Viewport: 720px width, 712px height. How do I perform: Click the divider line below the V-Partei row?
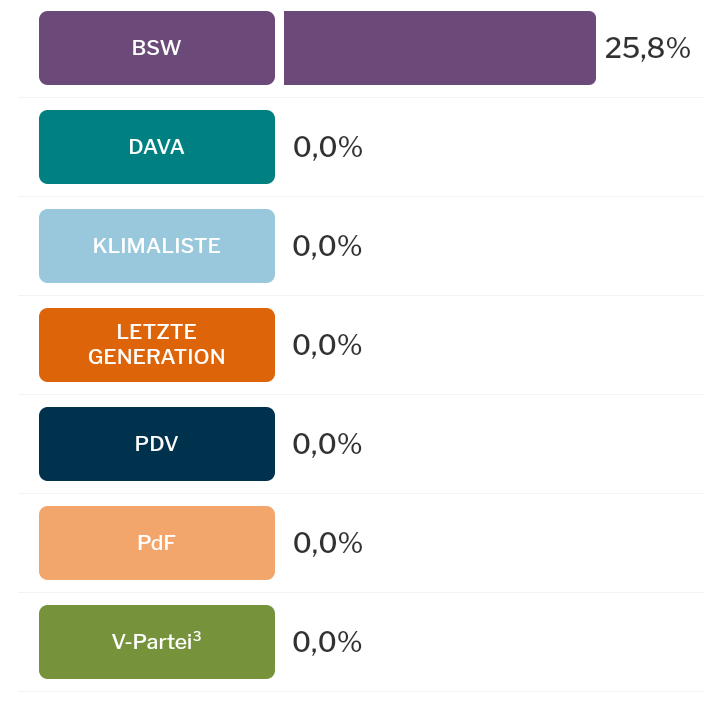[360, 692]
